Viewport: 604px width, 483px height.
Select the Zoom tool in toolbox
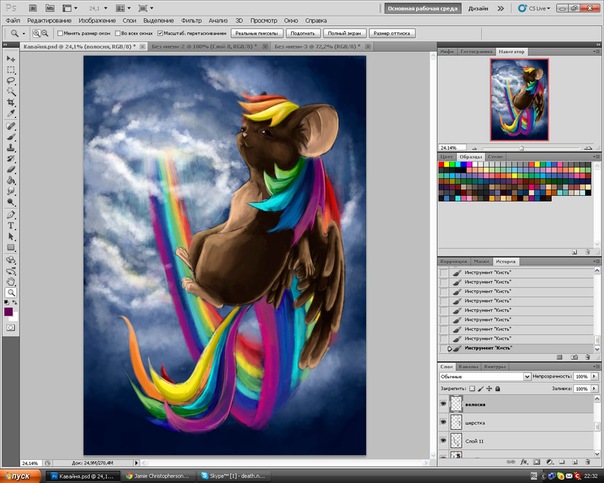[11, 293]
